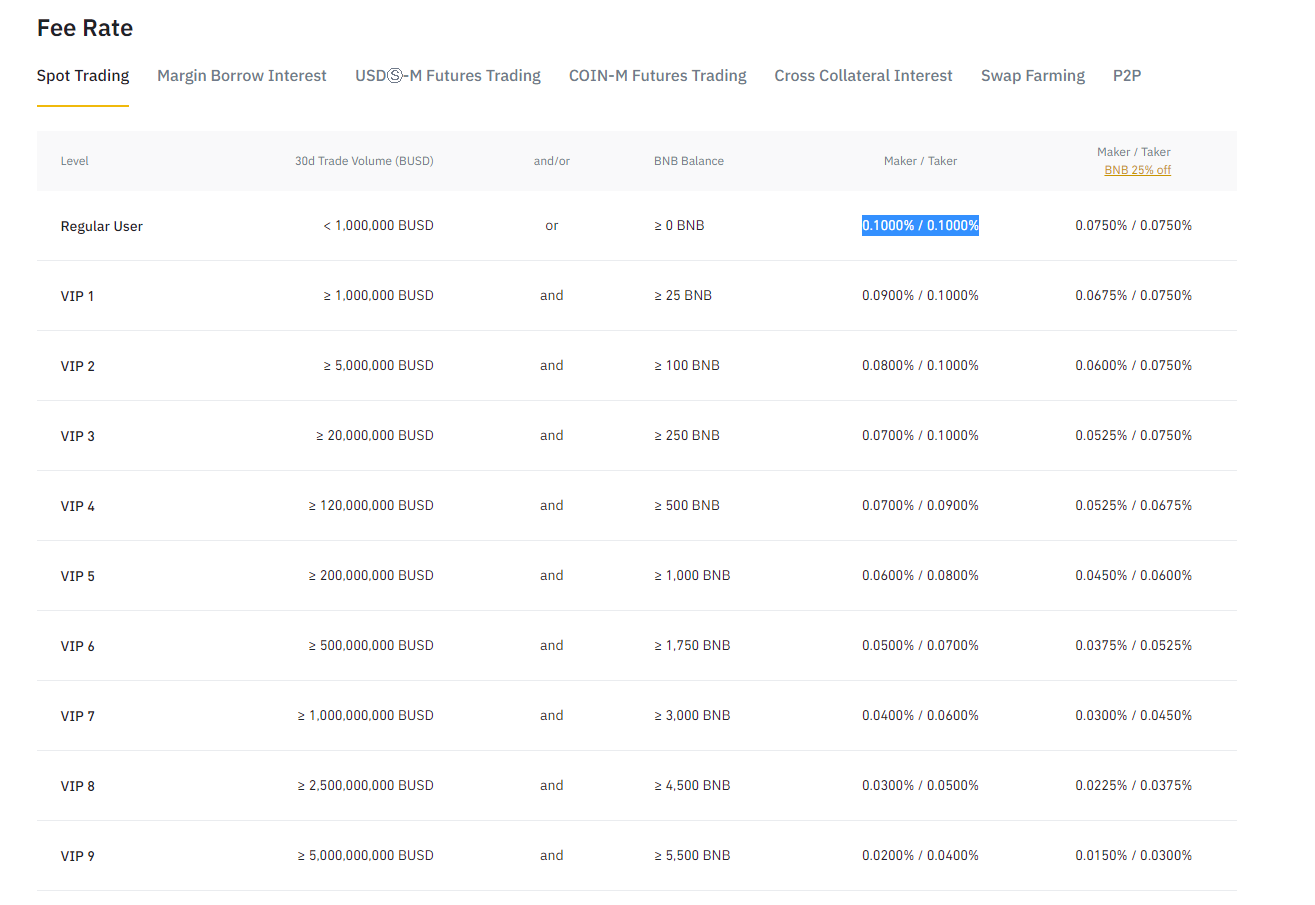Viewport: 1315px width, 905px height.
Task: Click the "≥ 100 BNB" balance cell
Action: coord(687,366)
